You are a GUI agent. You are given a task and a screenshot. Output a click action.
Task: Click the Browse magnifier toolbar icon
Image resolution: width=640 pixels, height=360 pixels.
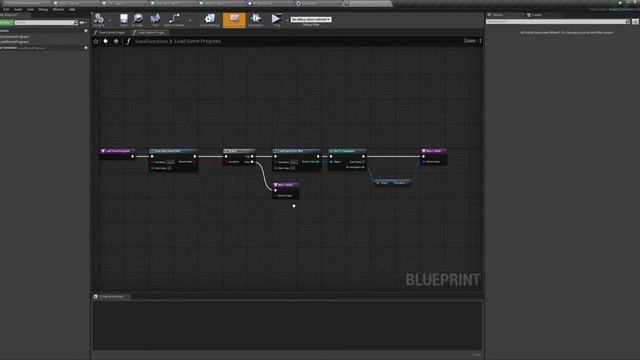click(x=138, y=20)
